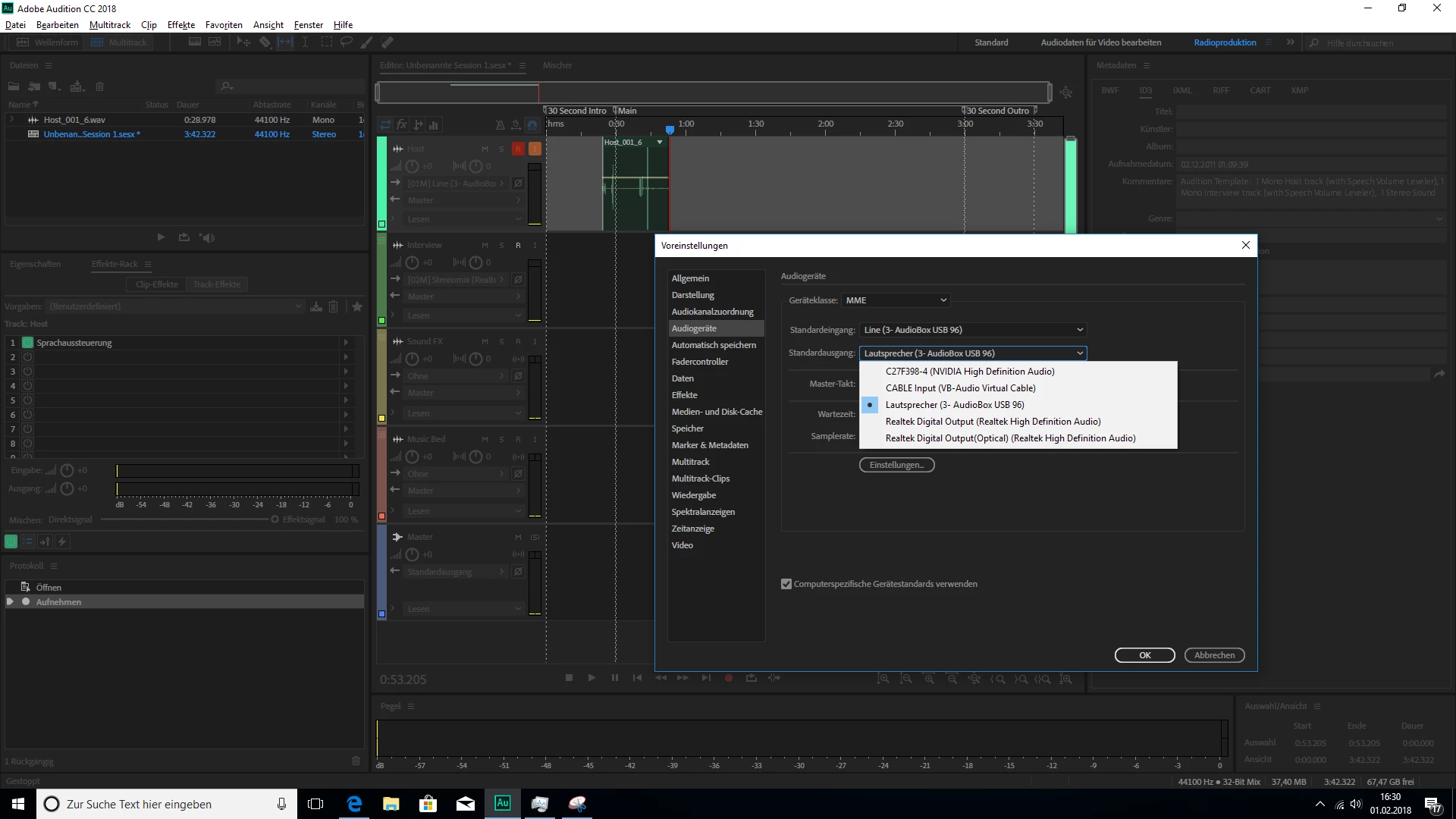The width and height of the screenshot is (1456, 819).
Task: Click the Einstellungen... button
Action: [x=896, y=465]
